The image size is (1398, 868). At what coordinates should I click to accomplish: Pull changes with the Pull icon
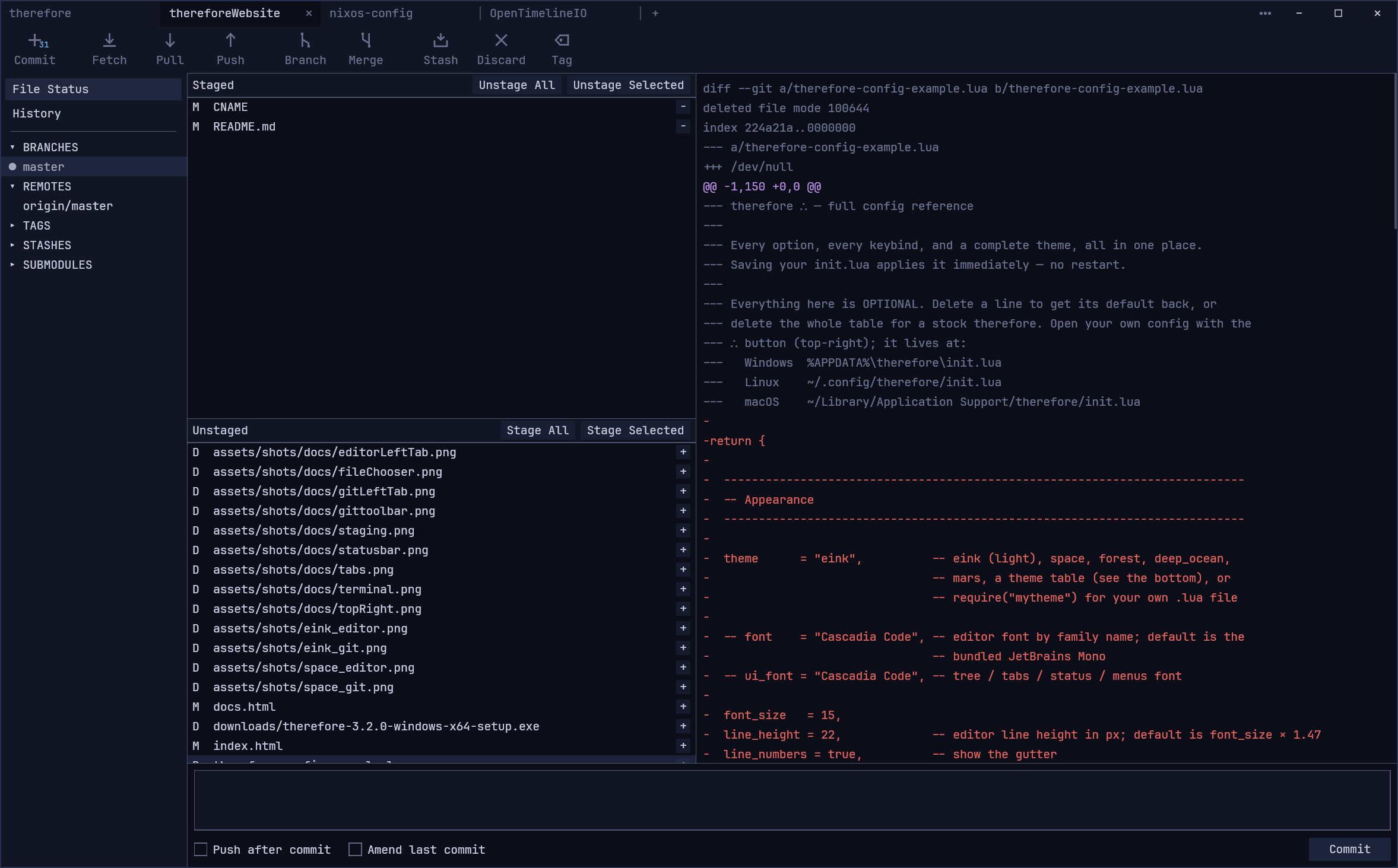coord(170,49)
